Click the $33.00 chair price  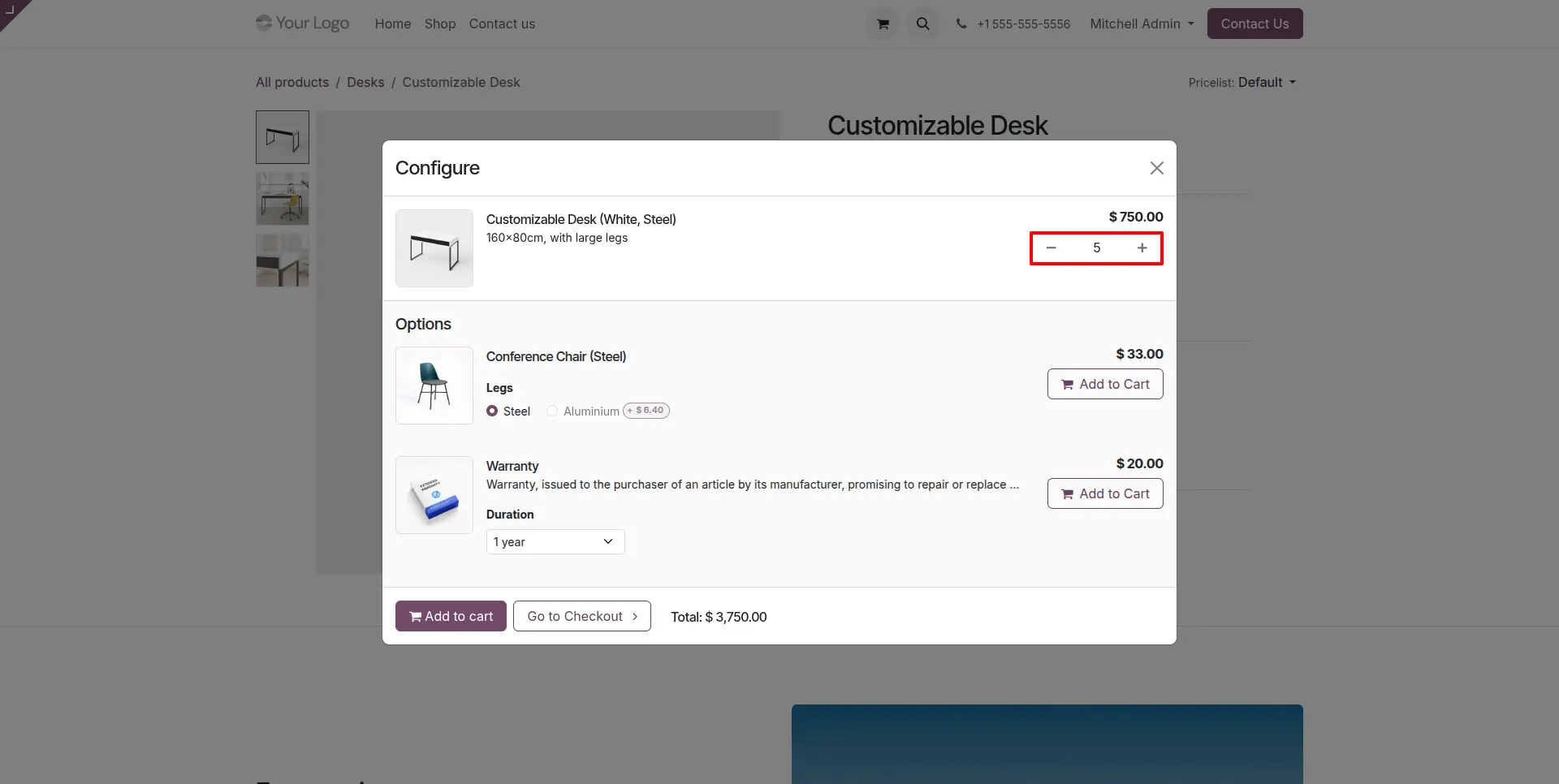(x=1139, y=355)
